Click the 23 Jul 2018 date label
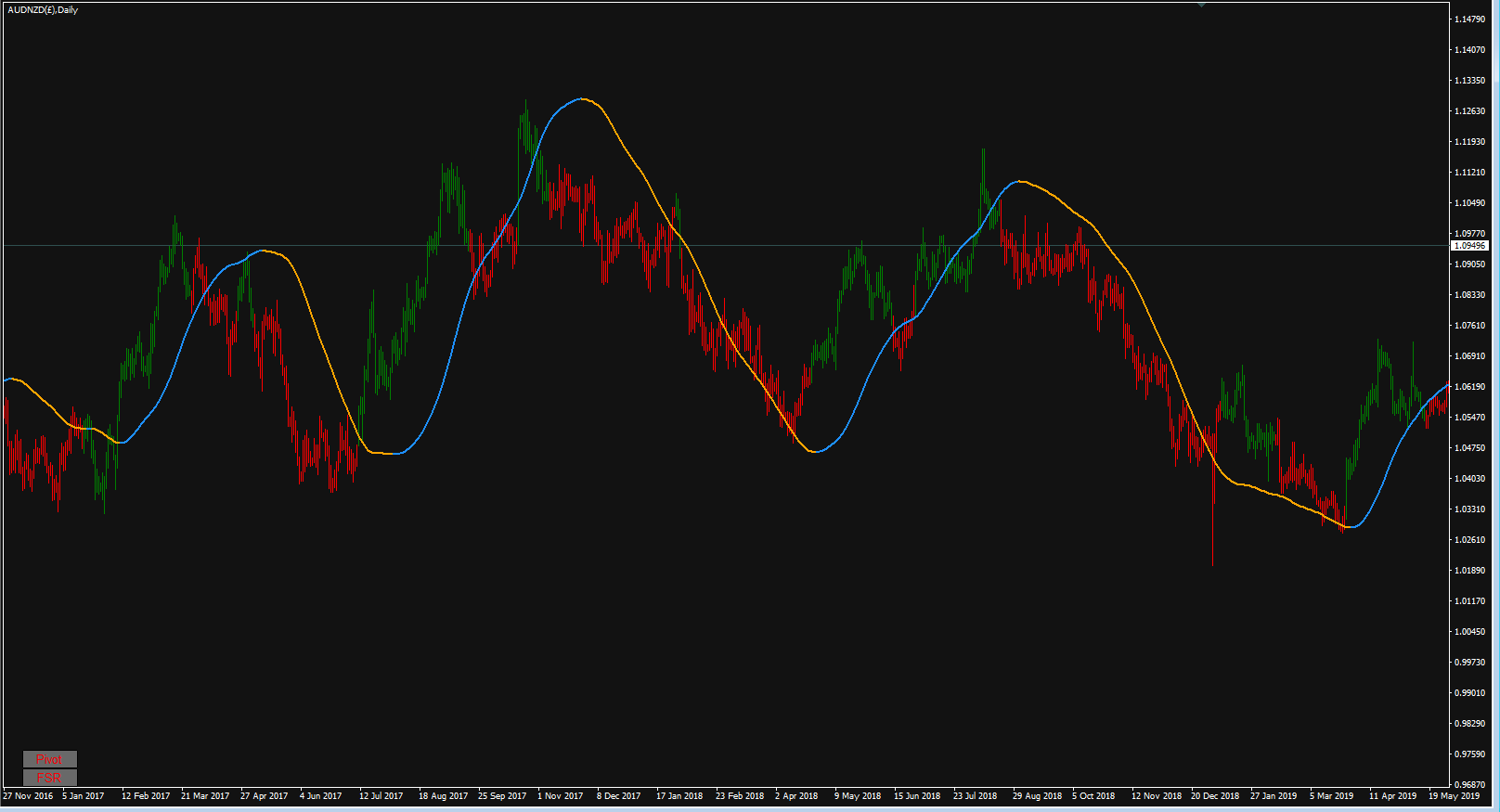1500x812 pixels. pyautogui.click(x=976, y=796)
